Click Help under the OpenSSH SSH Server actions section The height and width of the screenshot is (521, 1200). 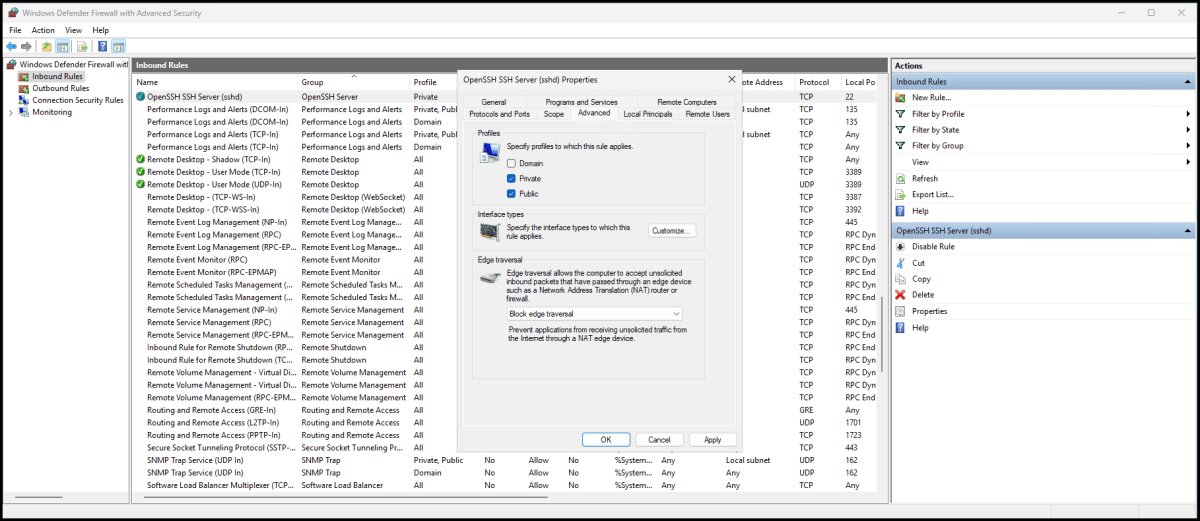pos(920,327)
